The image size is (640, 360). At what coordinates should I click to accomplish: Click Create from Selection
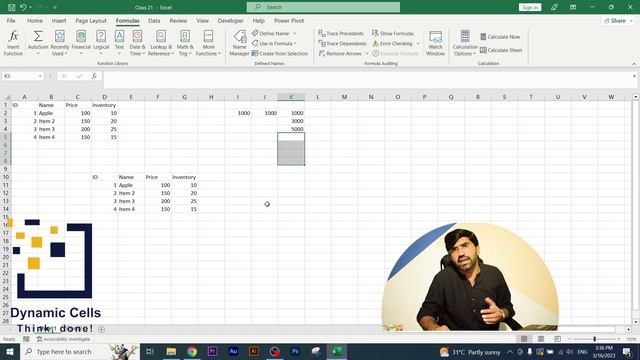280,53
